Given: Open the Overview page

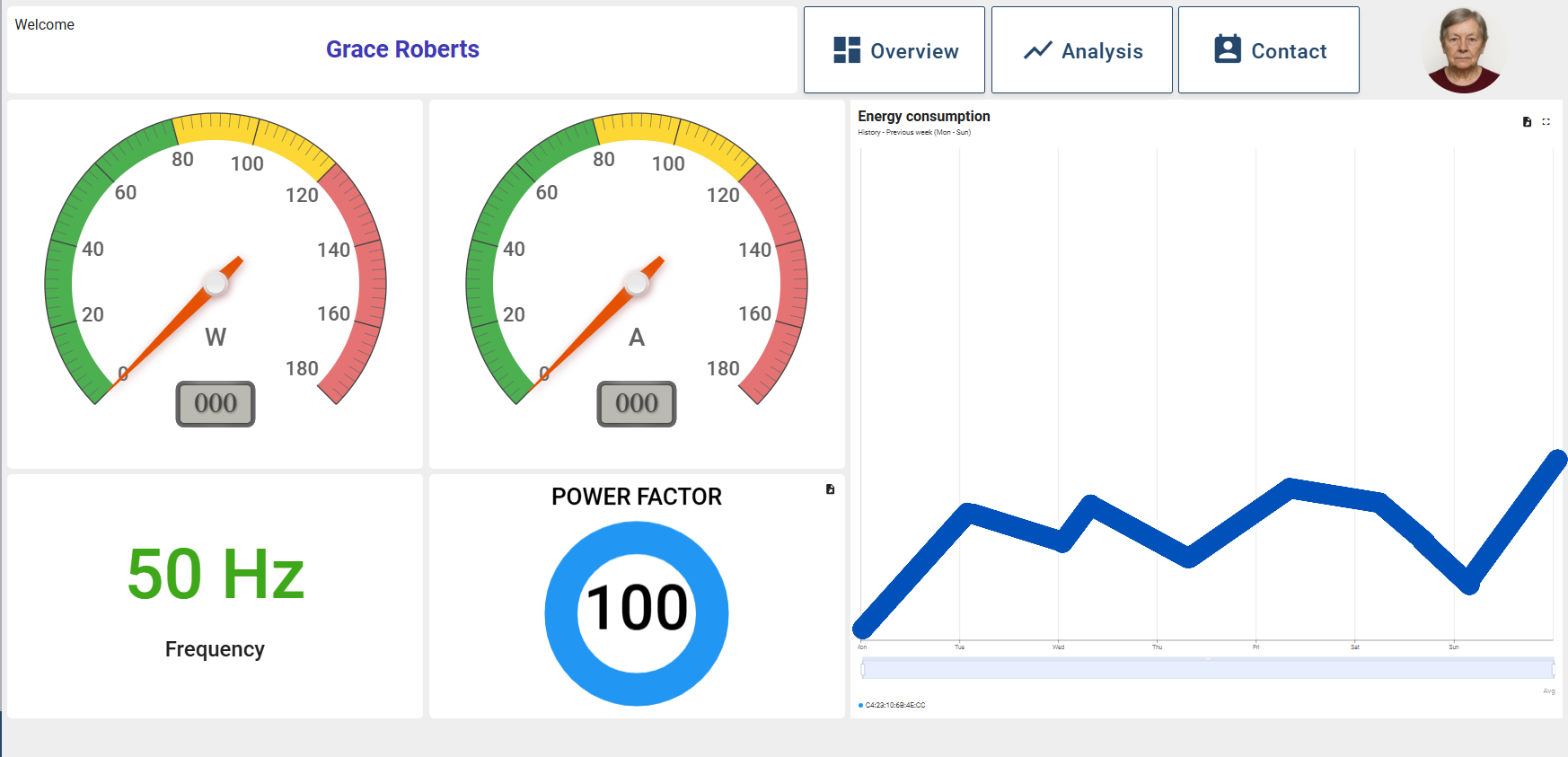Looking at the screenshot, I should tap(913, 51).
